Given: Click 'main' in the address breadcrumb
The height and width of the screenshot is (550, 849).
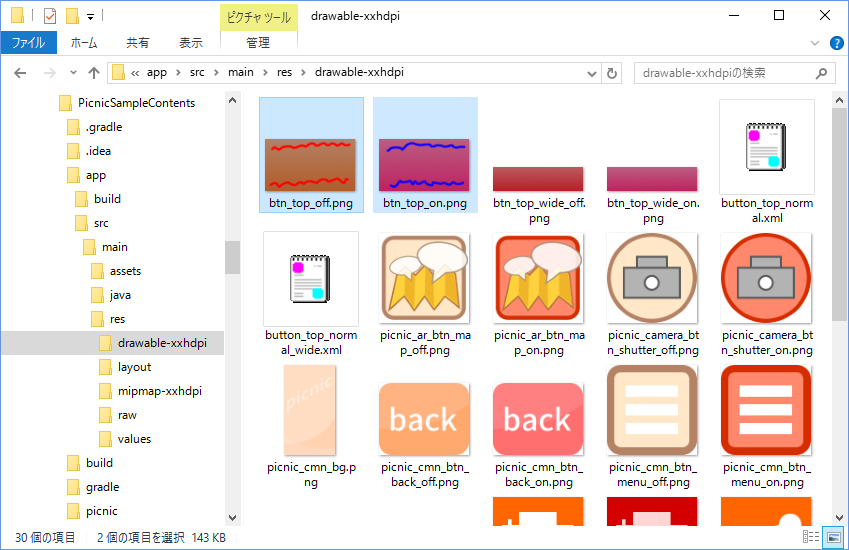Looking at the screenshot, I should click(240, 73).
